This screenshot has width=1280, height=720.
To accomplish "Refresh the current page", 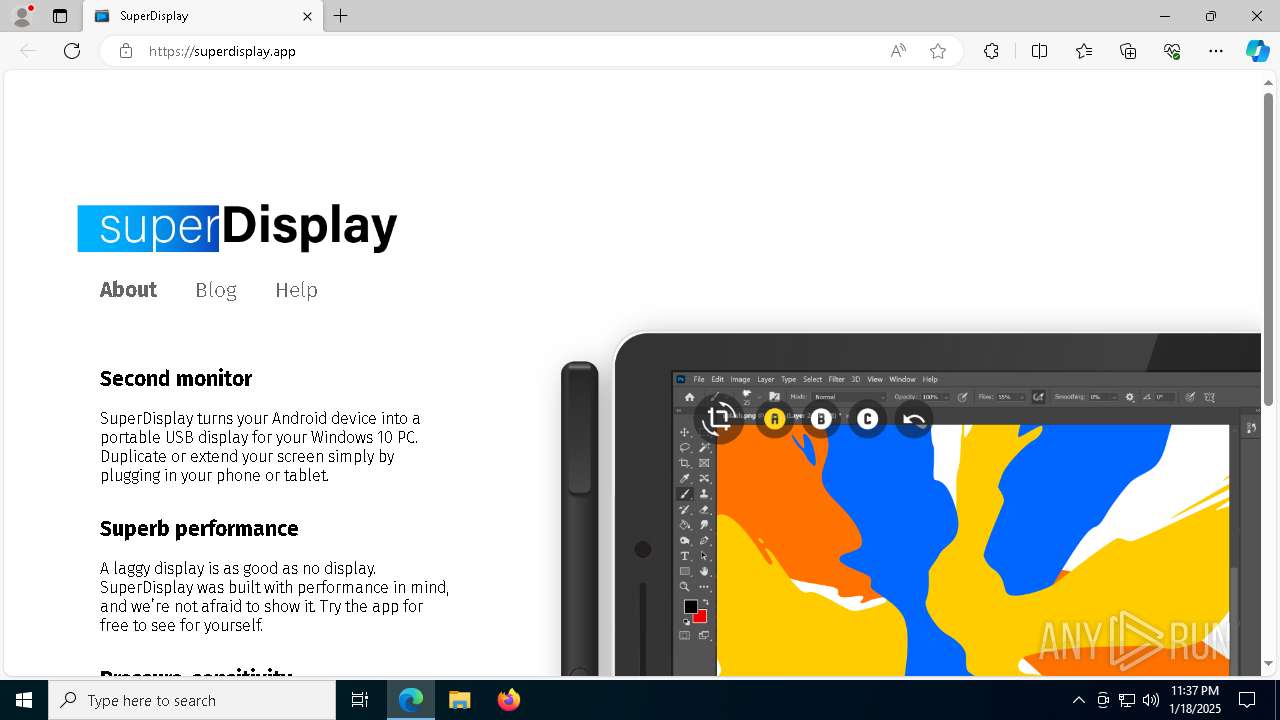I will (x=72, y=51).
